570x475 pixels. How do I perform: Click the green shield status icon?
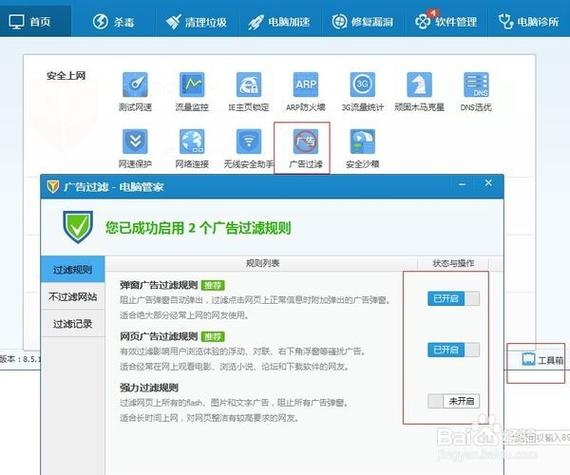click(x=78, y=227)
